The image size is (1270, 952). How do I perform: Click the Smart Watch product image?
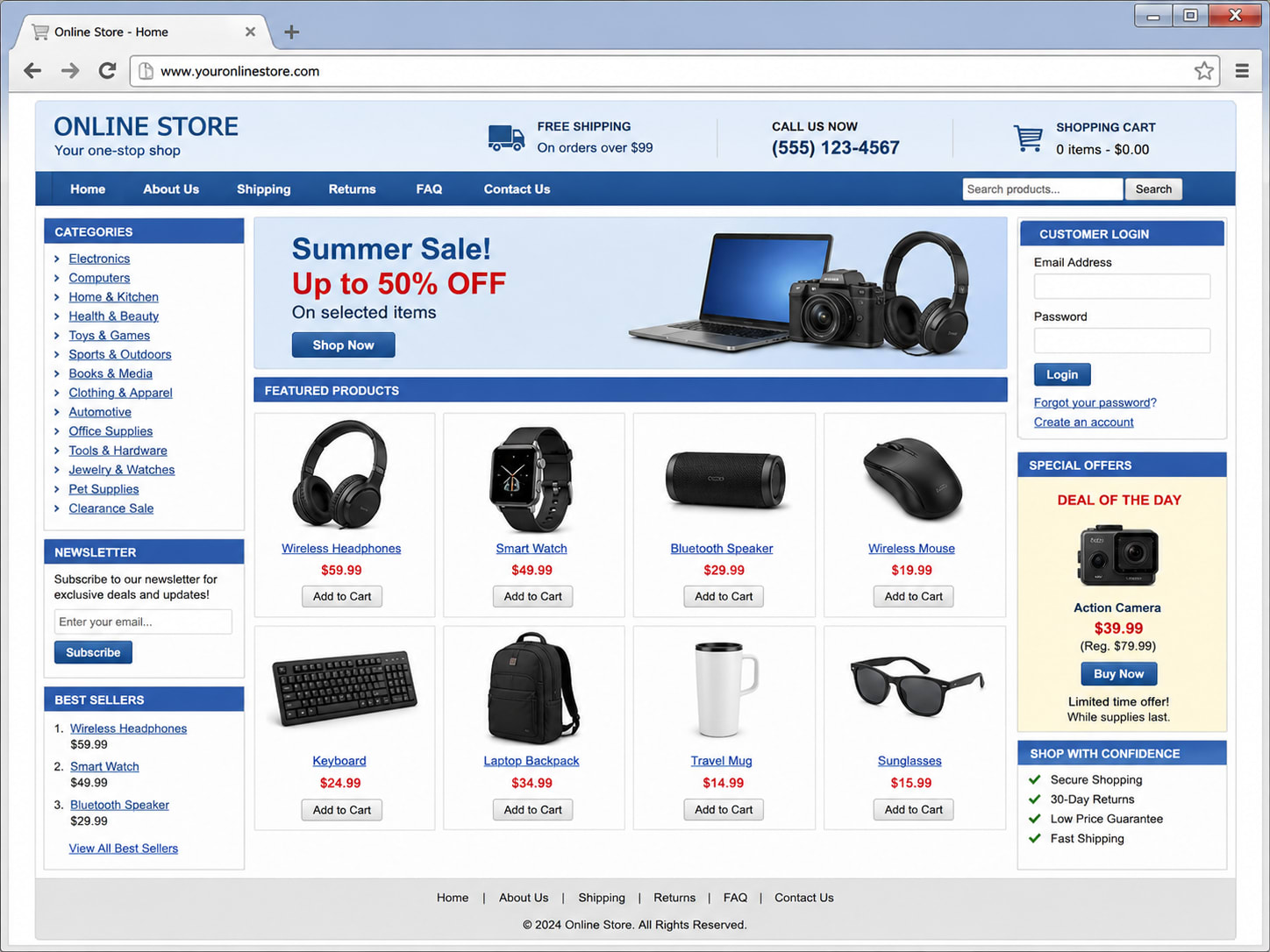(532, 479)
